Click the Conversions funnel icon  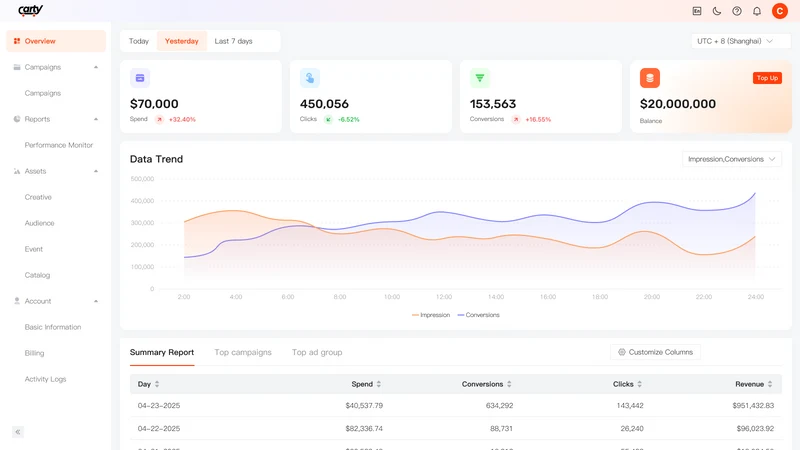[x=480, y=78]
